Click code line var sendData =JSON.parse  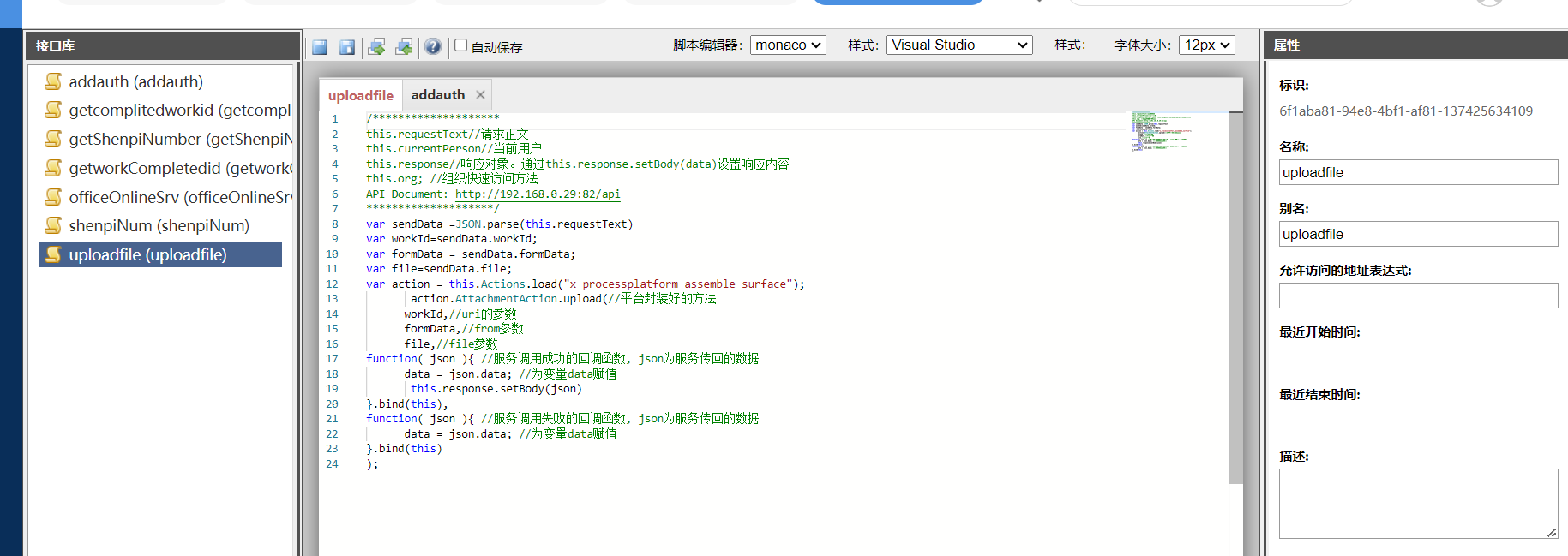point(499,224)
